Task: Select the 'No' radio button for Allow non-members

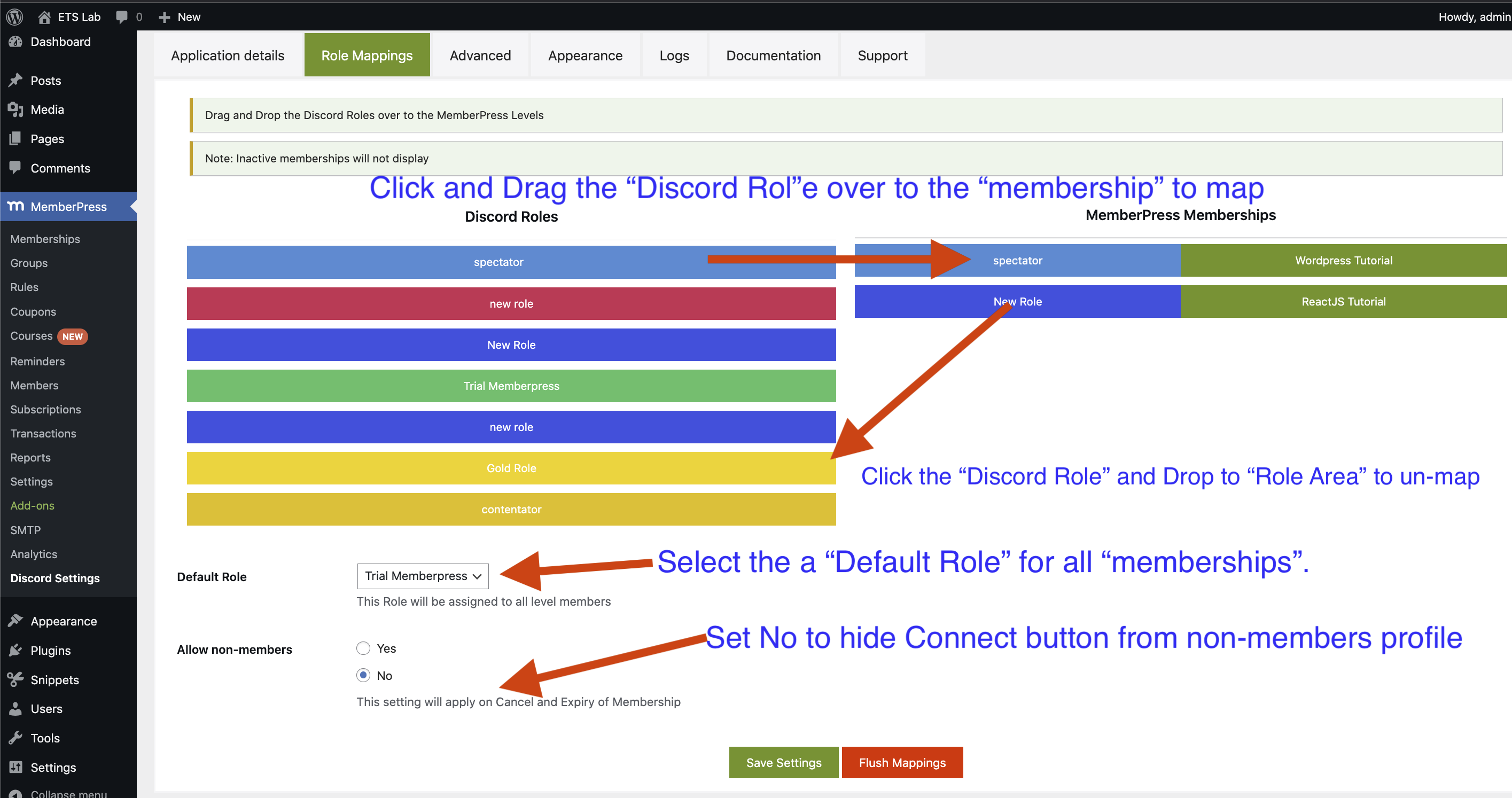Action: (x=362, y=675)
